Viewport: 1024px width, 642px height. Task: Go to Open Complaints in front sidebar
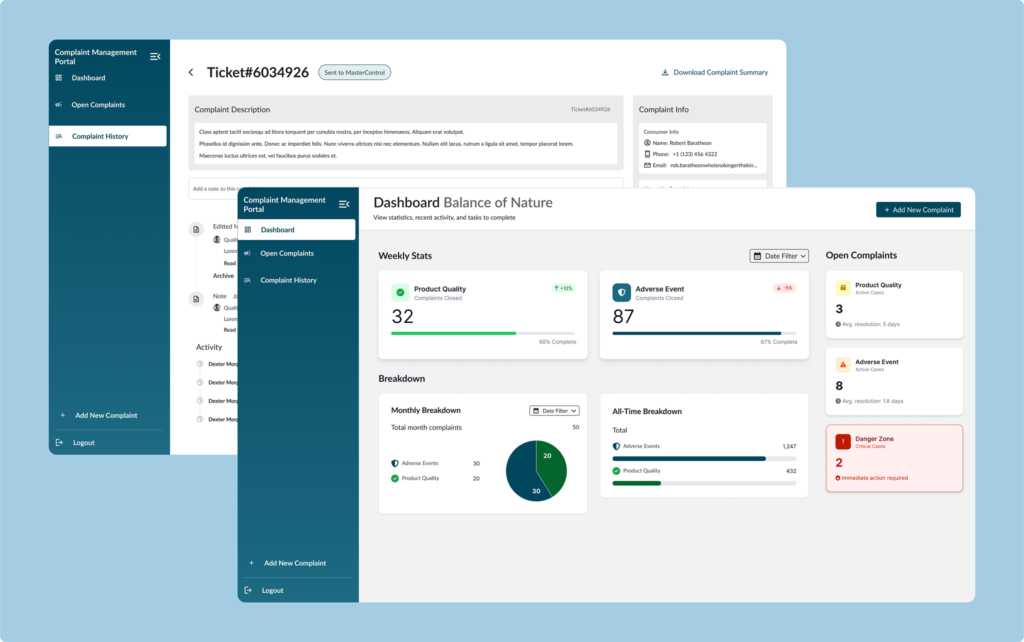[x=286, y=253]
